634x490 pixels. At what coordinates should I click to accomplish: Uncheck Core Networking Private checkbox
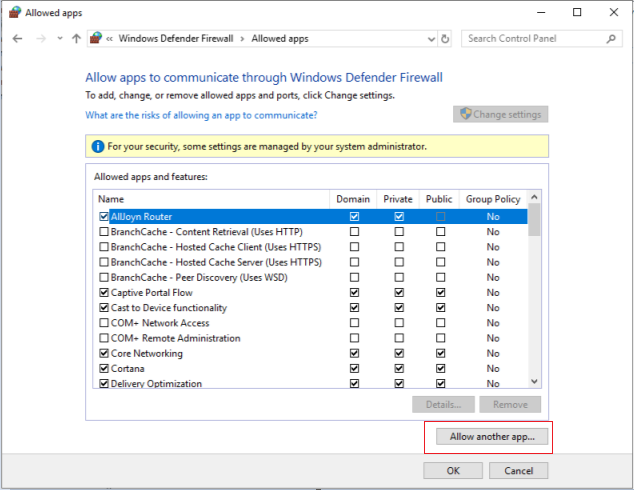tap(399, 353)
